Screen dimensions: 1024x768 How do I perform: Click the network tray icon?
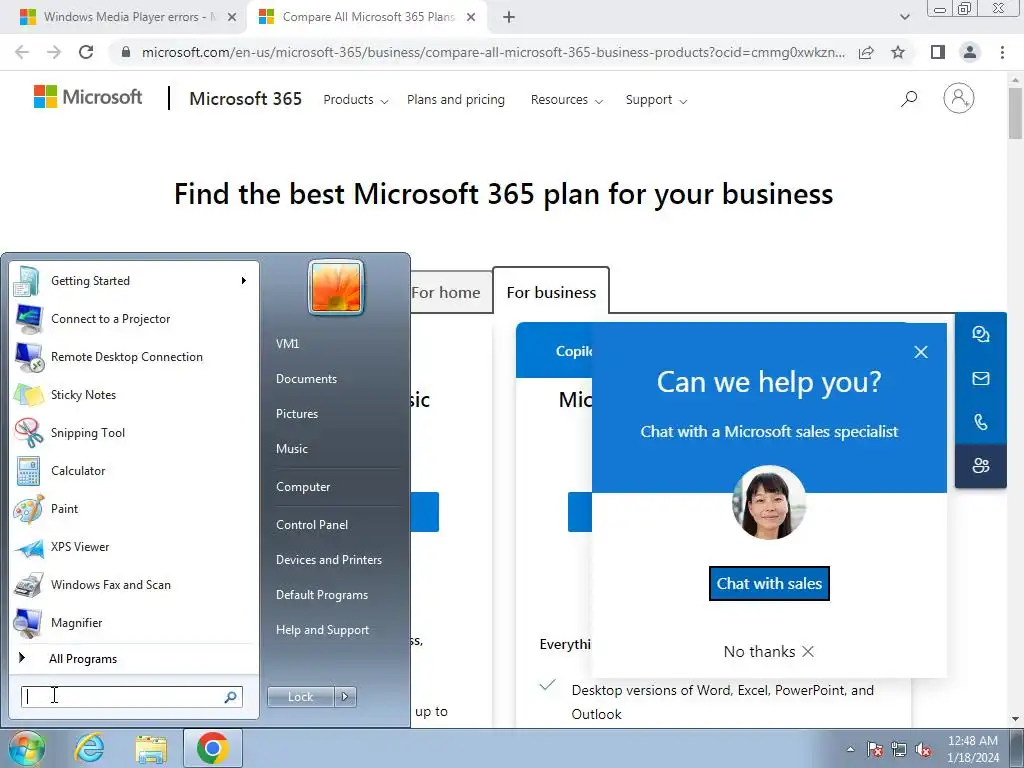899,749
